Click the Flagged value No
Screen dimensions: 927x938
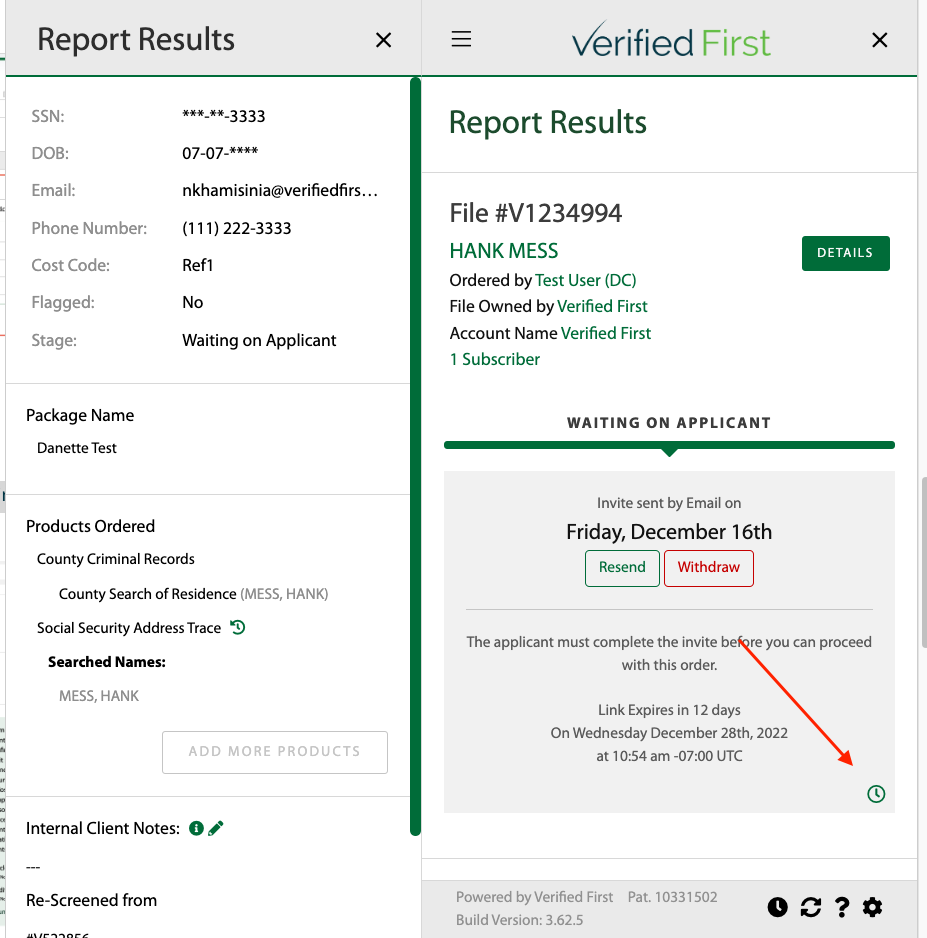193,302
